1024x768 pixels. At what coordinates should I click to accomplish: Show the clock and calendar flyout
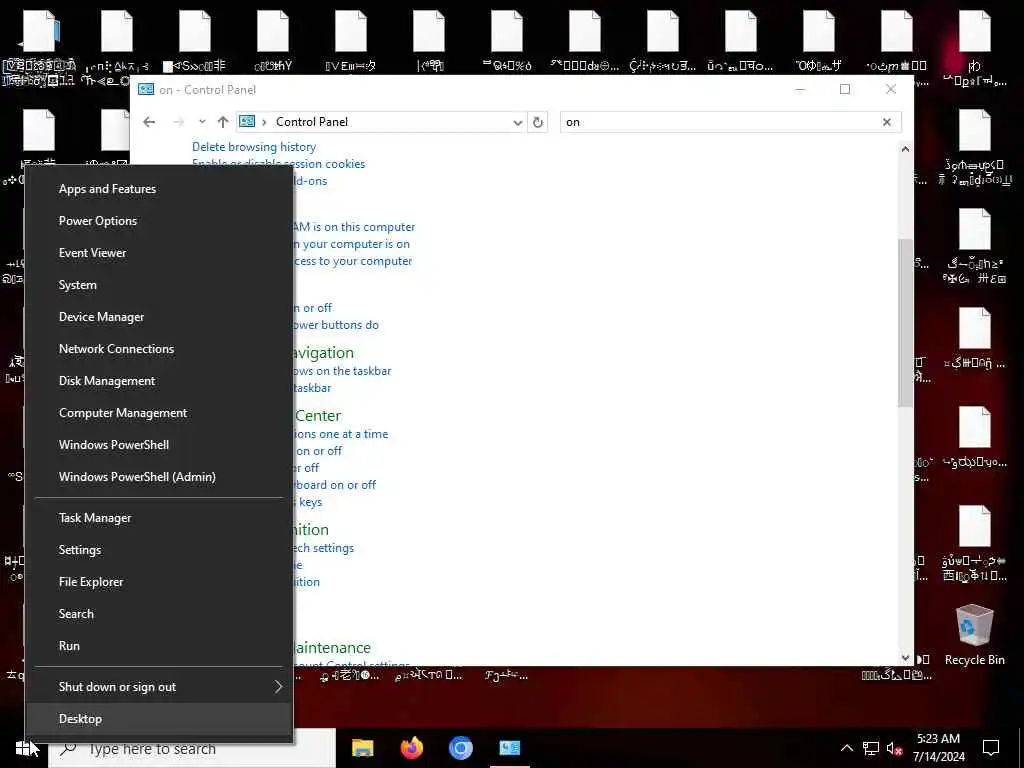[x=938, y=748]
